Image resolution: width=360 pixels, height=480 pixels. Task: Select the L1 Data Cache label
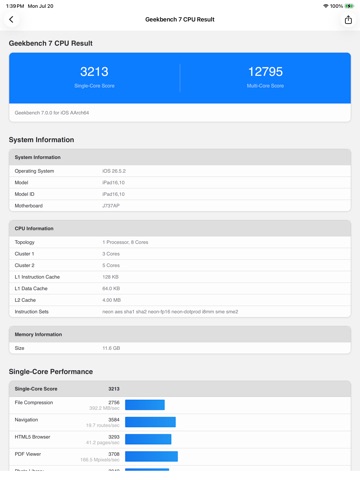pyautogui.click(x=31, y=288)
